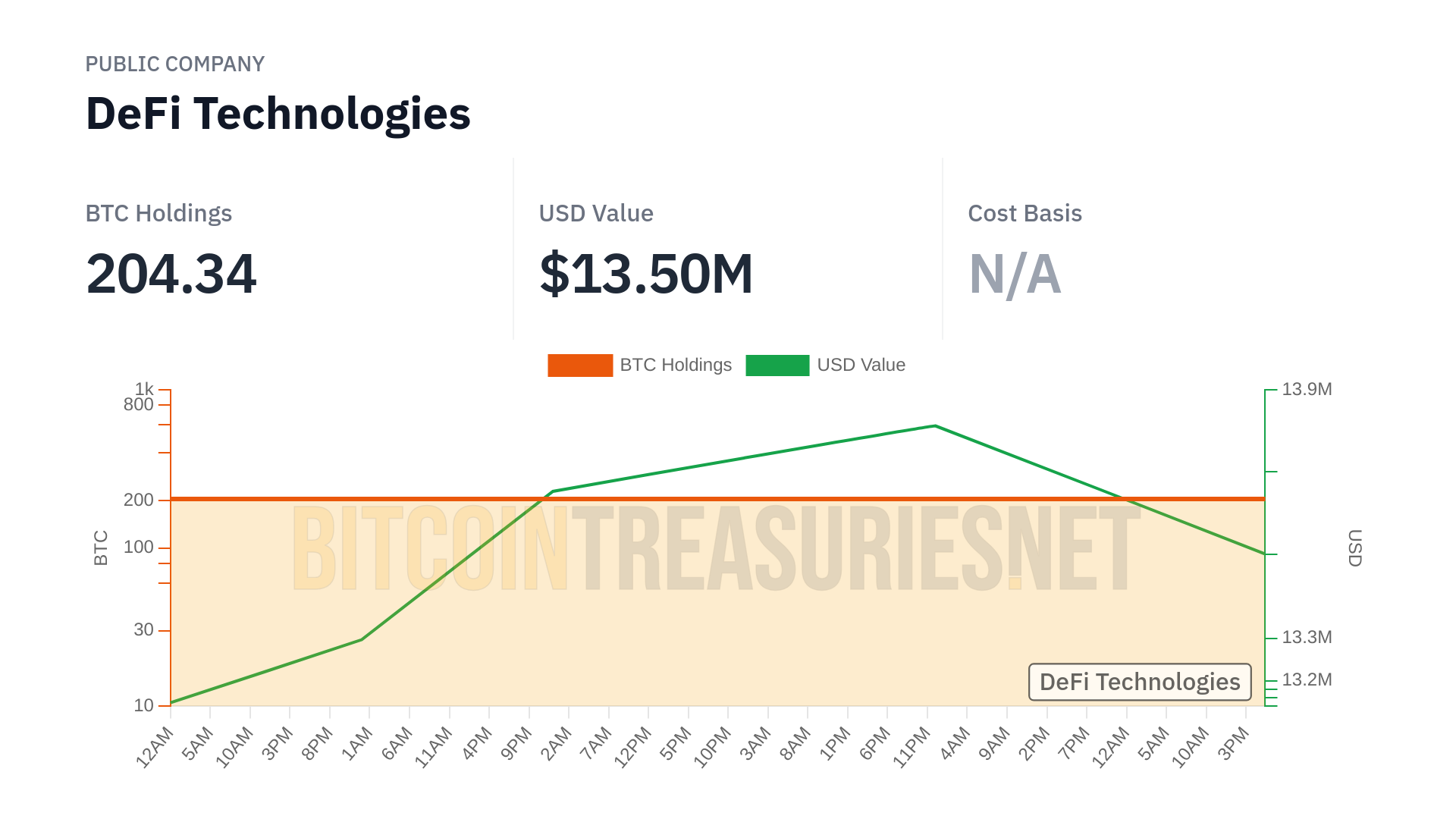Click the DeFi Technologies page heading
This screenshot has width=1456, height=819.
click(278, 114)
